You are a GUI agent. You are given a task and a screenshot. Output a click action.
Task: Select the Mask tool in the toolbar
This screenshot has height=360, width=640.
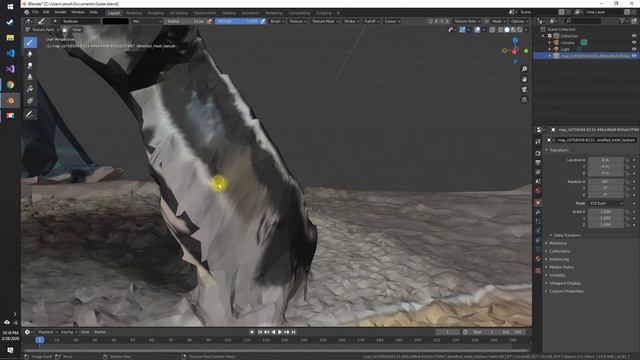click(30, 100)
